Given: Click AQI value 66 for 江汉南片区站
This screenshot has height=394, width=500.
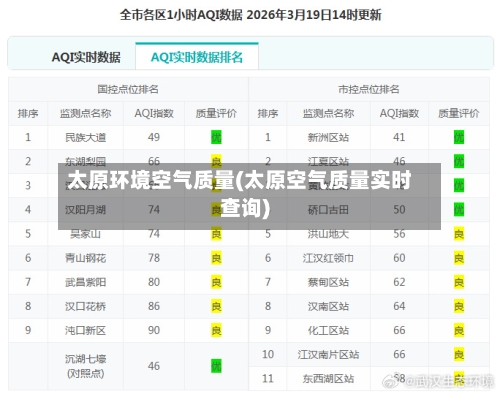Looking at the screenshot, I should (x=399, y=354).
